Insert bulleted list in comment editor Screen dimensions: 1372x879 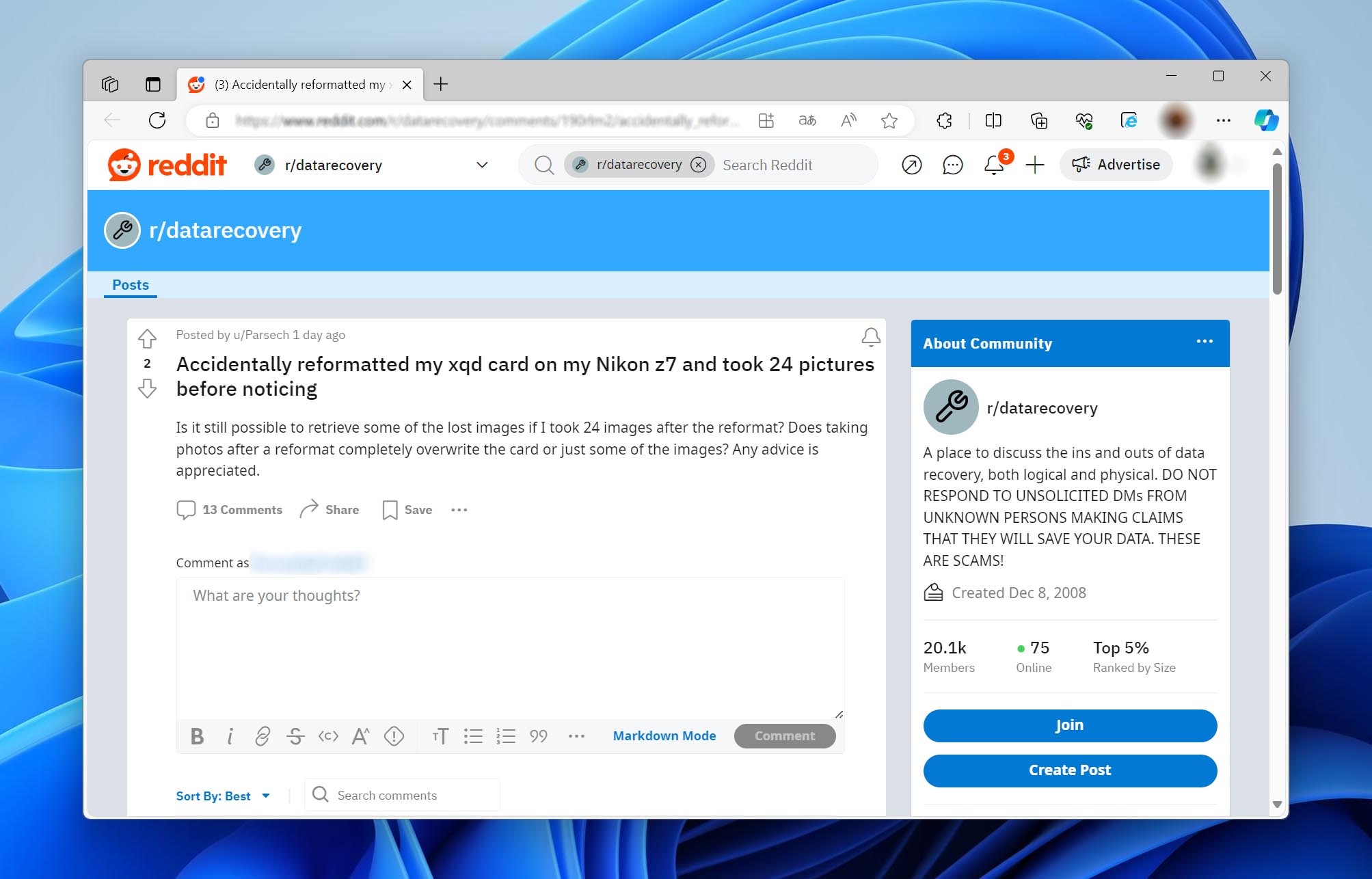tap(473, 736)
